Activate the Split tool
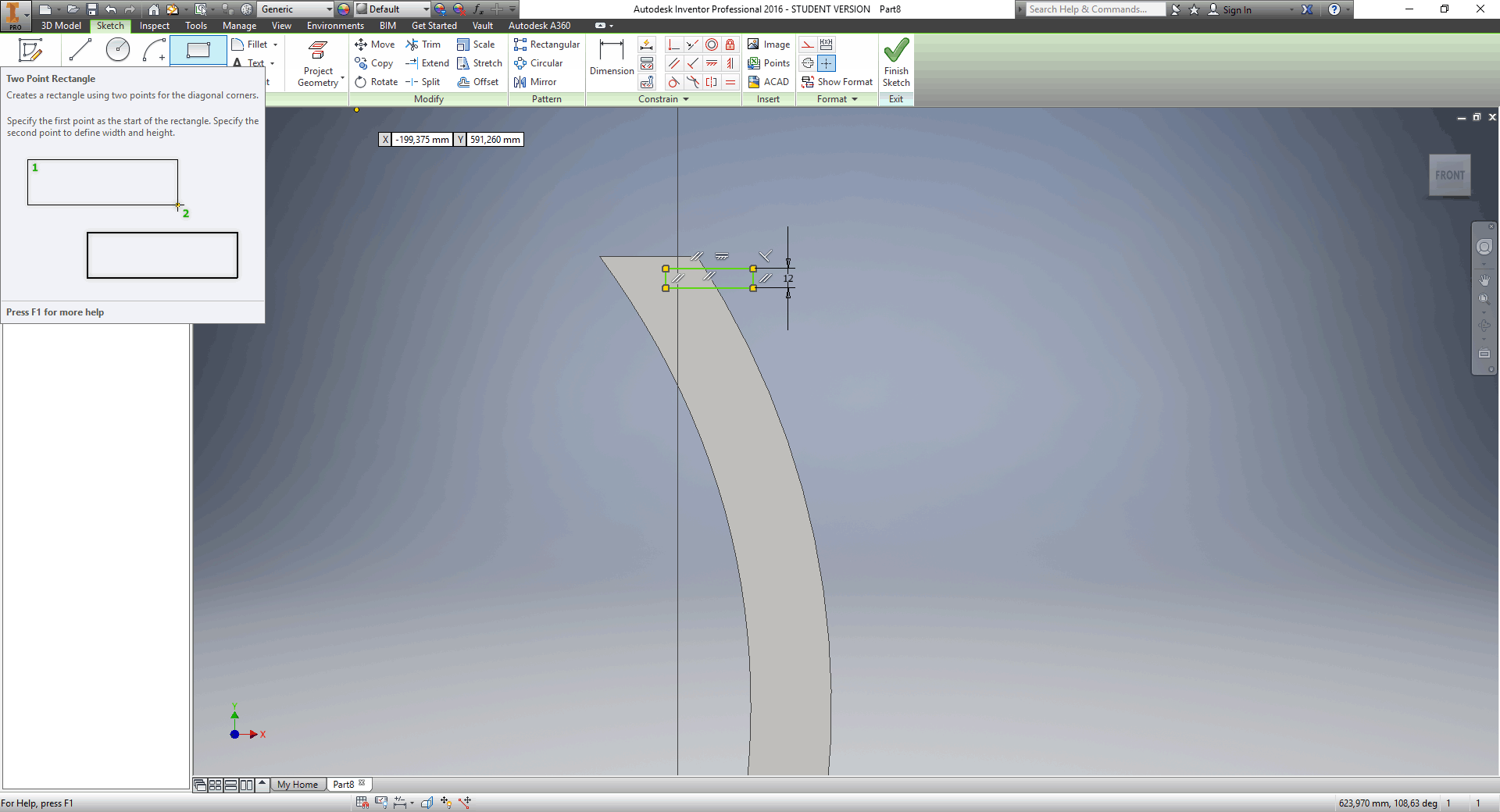The width and height of the screenshot is (1500, 812). [423, 82]
